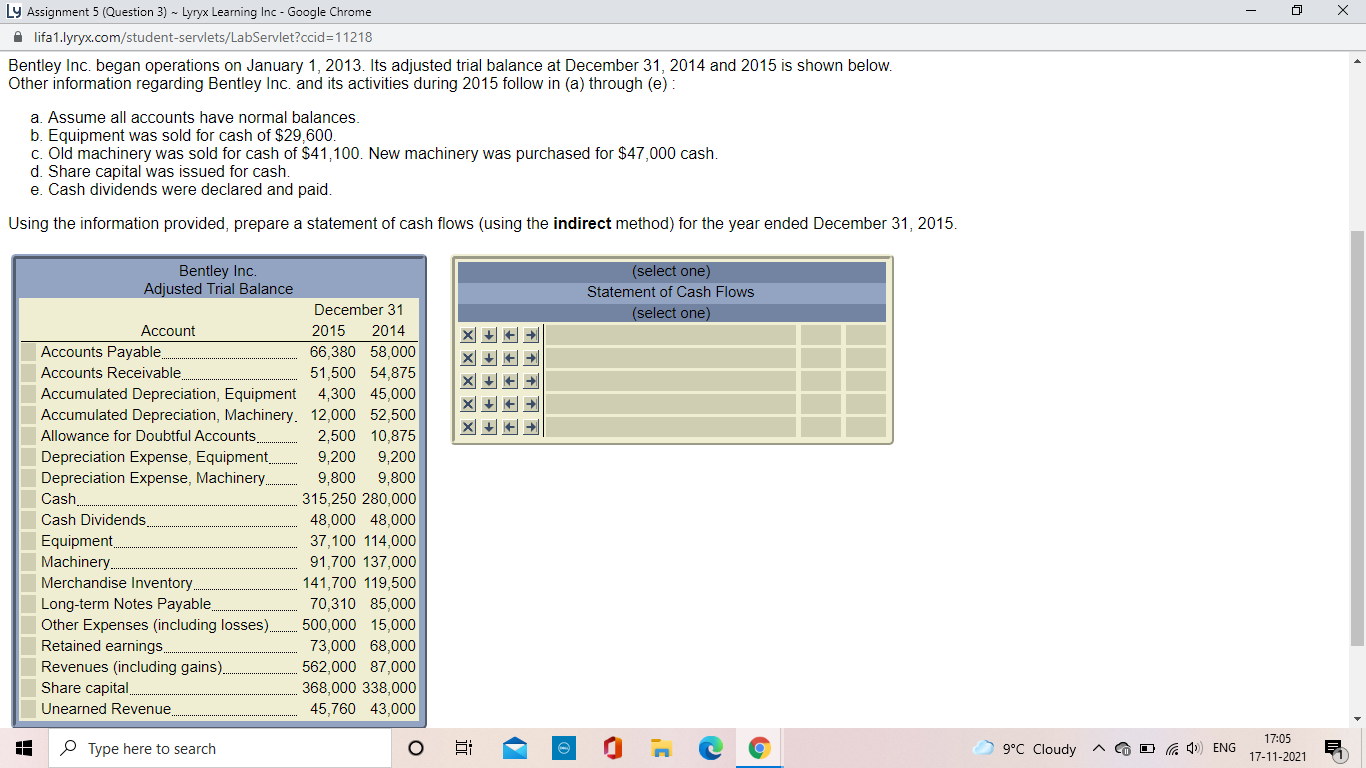Insert a row using the second row's down-arrow icon
This screenshot has width=1366, height=768.
pos(488,357)
